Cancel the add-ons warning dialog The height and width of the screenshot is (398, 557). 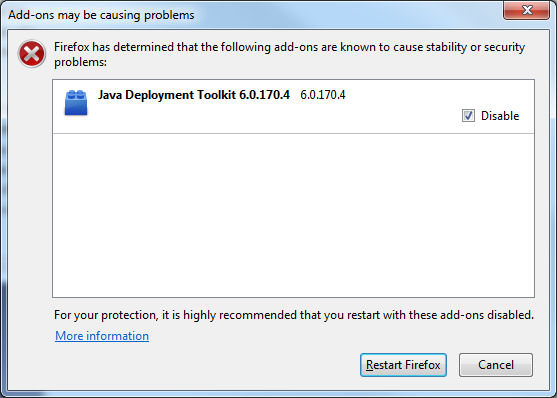coord(496,365)
